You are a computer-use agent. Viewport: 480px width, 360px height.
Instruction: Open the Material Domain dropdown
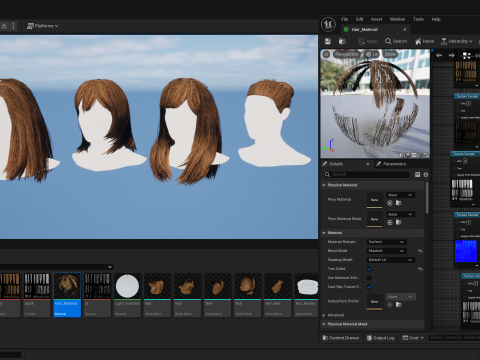click(387, 242)
